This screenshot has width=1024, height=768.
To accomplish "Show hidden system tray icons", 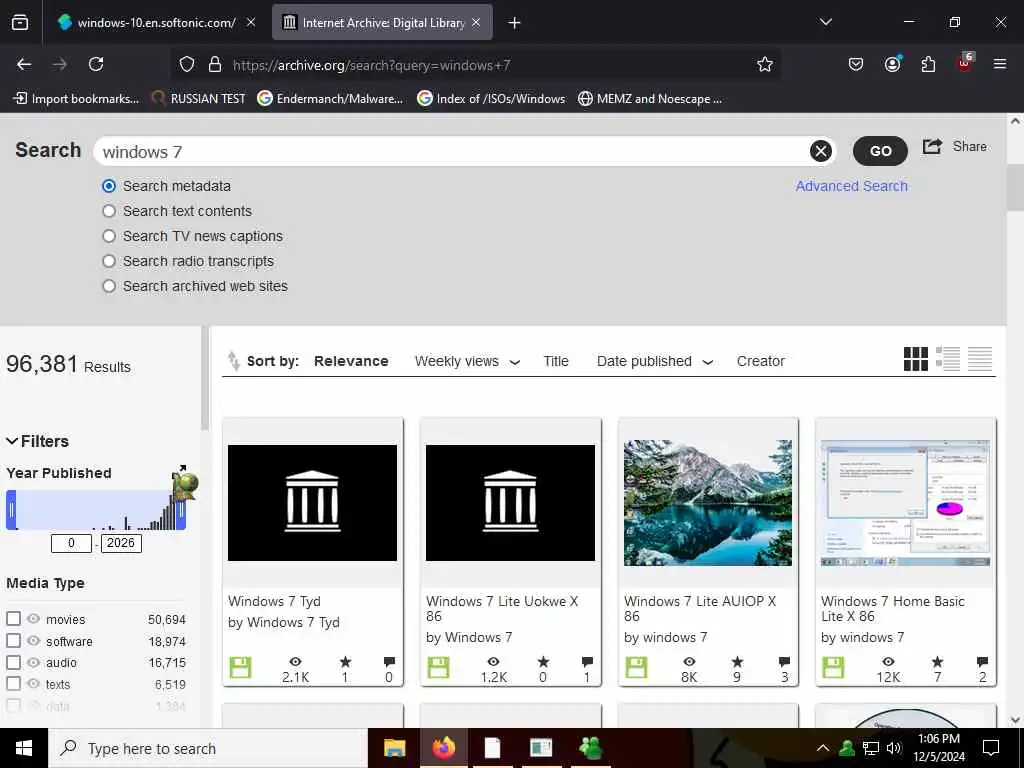I will click(x=823, y=748).
